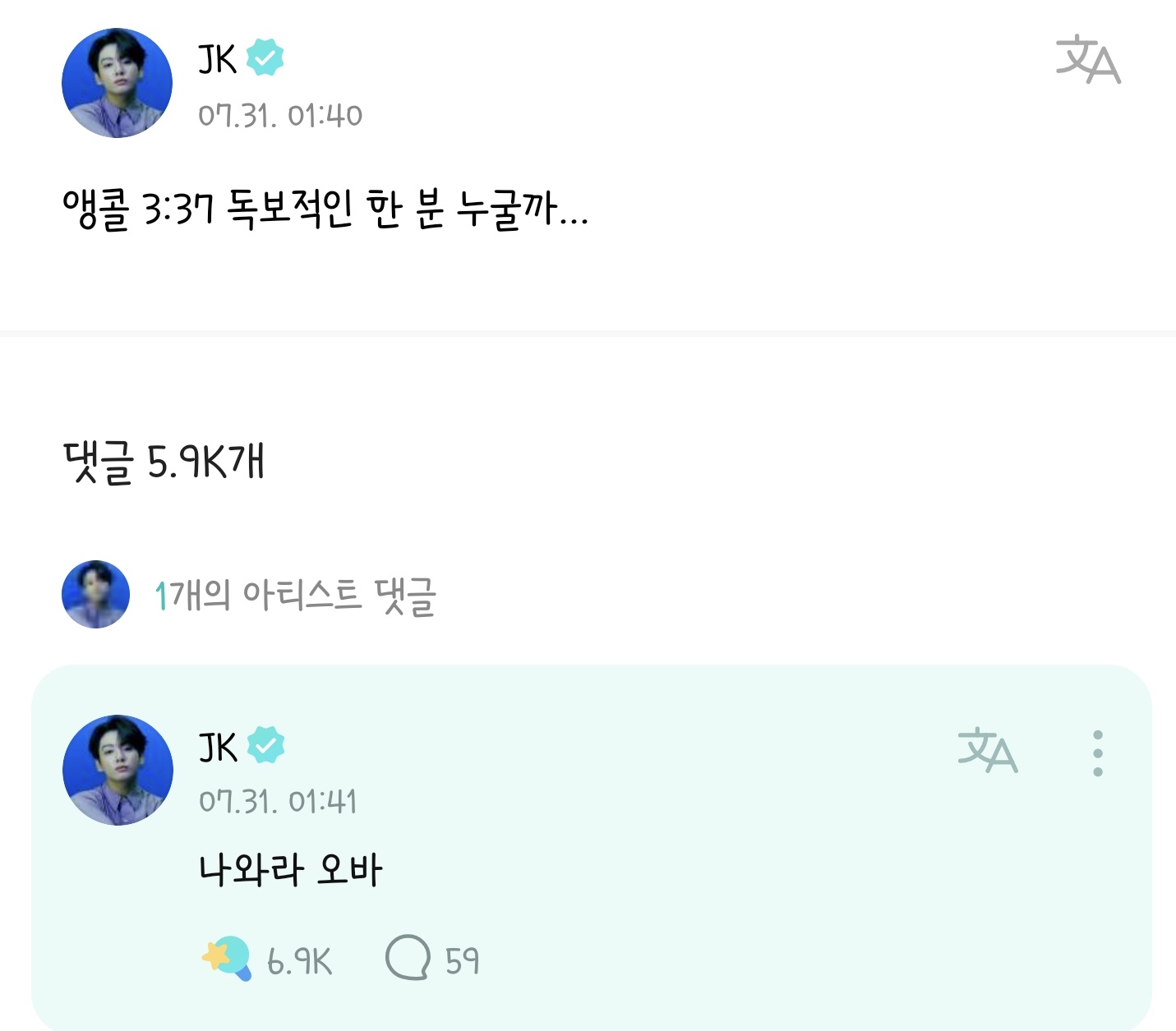Open the three-dot more options menu
This screenshot has width=1176, height=1031.
(1097, 753)
